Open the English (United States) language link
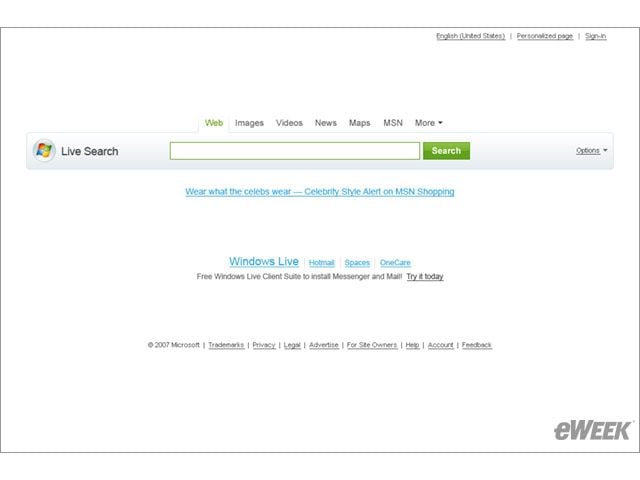Viewport: 640px width, 480px height. (x=471, y=36)
